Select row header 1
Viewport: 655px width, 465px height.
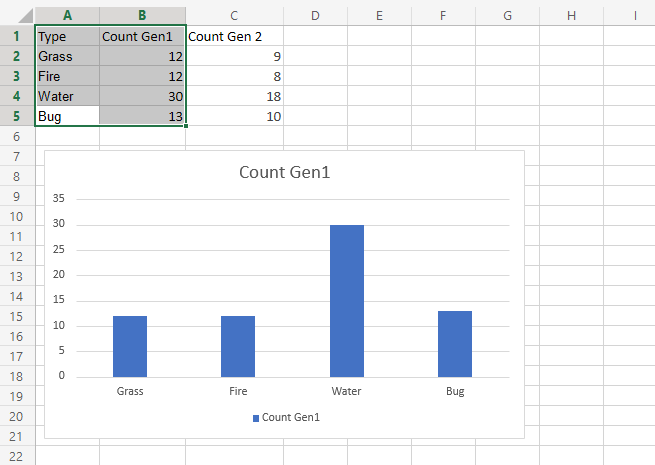(x=17, y=36)
